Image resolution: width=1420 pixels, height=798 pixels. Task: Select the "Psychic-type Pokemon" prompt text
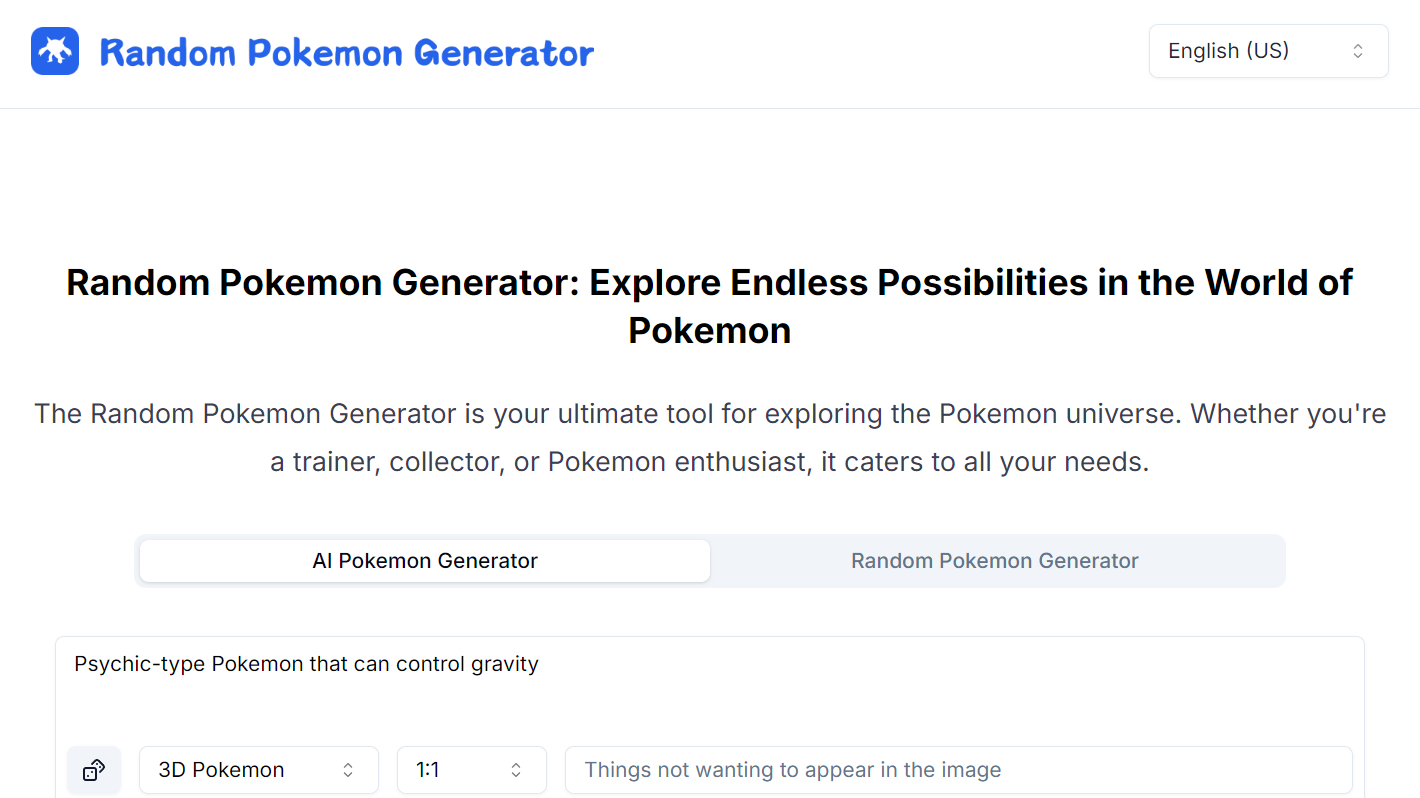306,663
